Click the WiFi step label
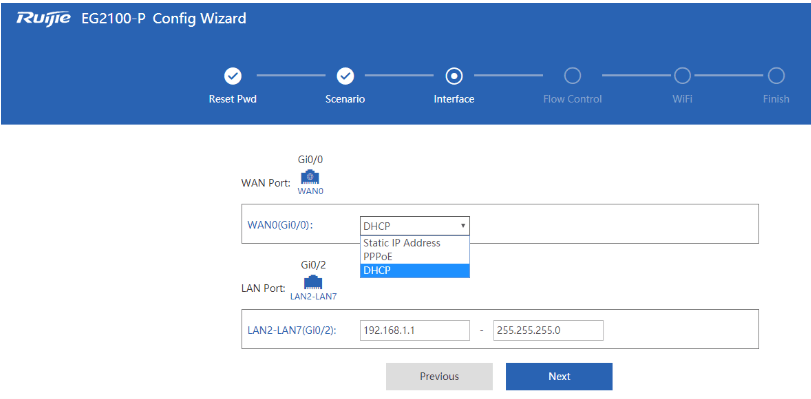Screen dimensions: 811x399 click(682, 99)
